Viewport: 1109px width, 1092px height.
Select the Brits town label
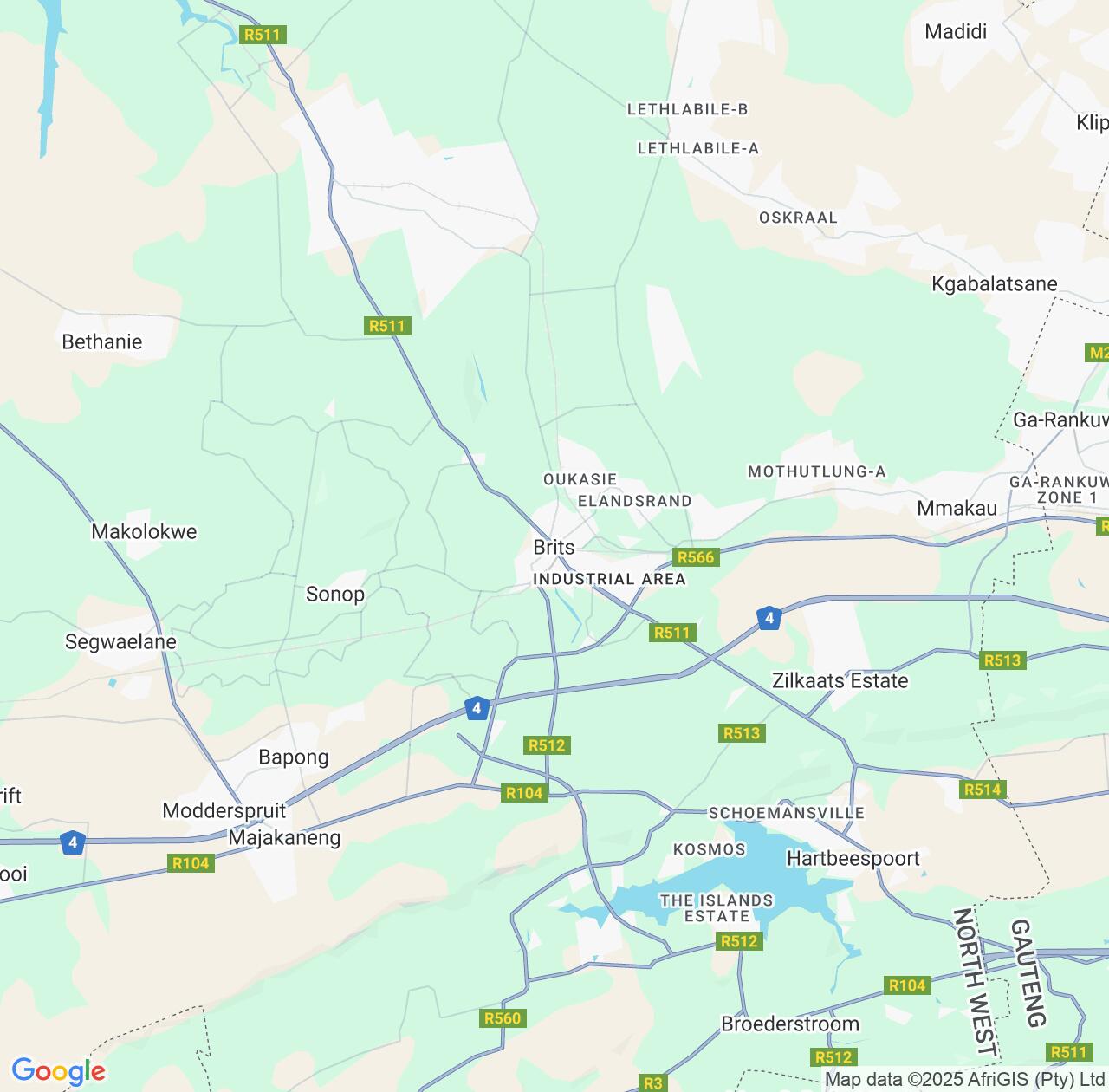click(x=554, y=547)
